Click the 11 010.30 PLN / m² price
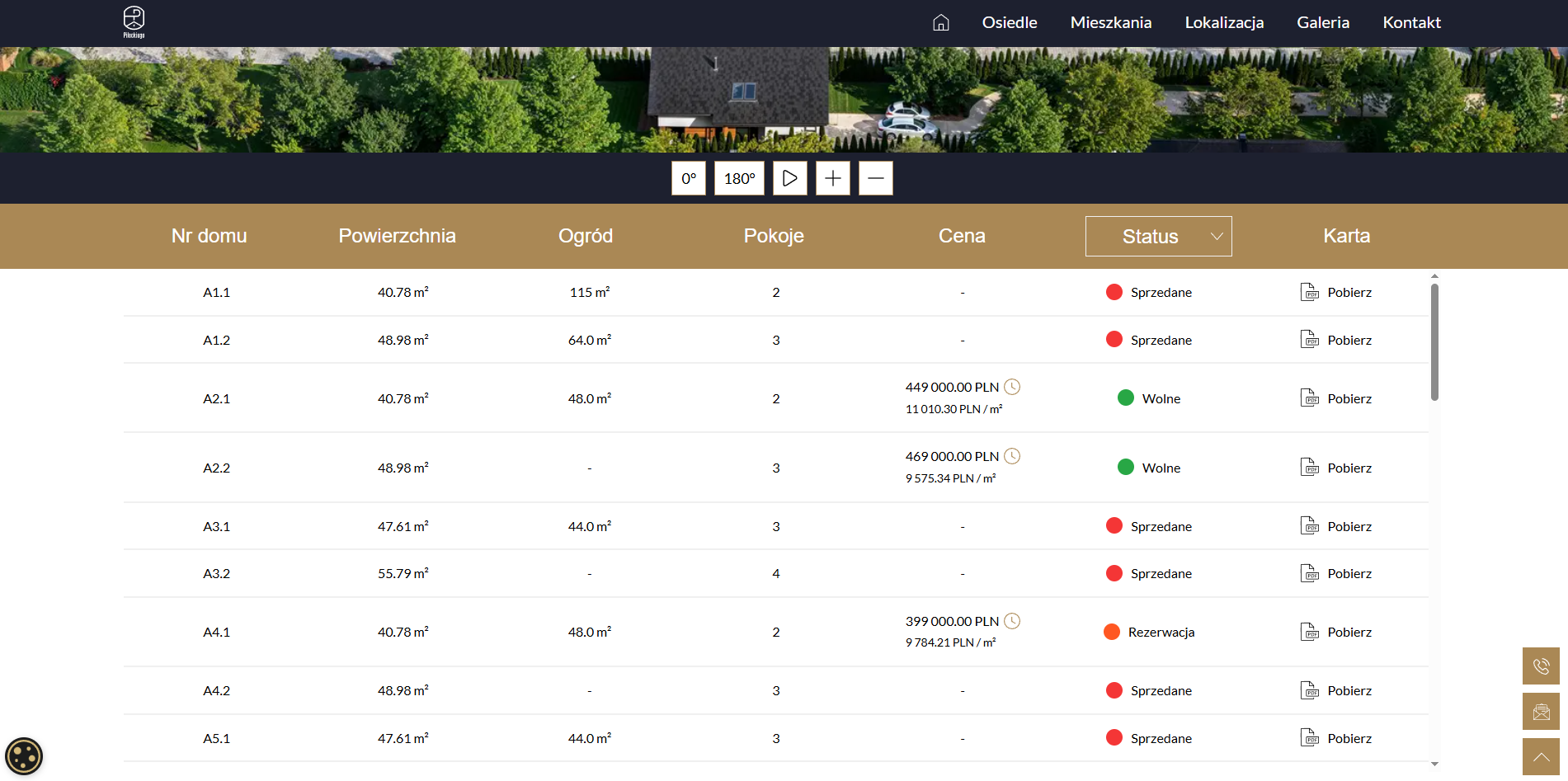 click(x=954, y=409)
